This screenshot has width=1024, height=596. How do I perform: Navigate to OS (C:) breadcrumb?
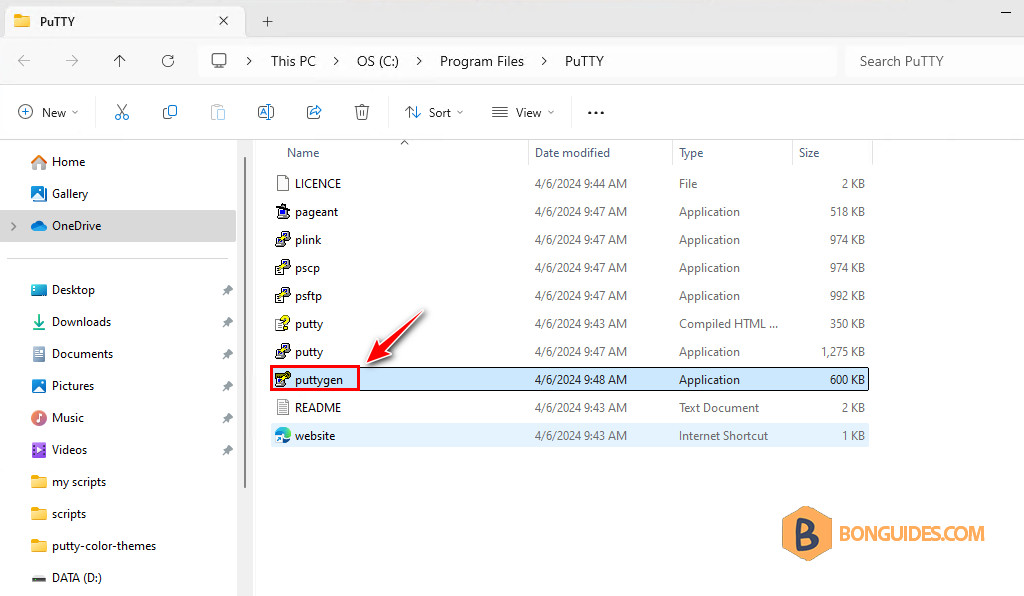click(x=377, y=61)
